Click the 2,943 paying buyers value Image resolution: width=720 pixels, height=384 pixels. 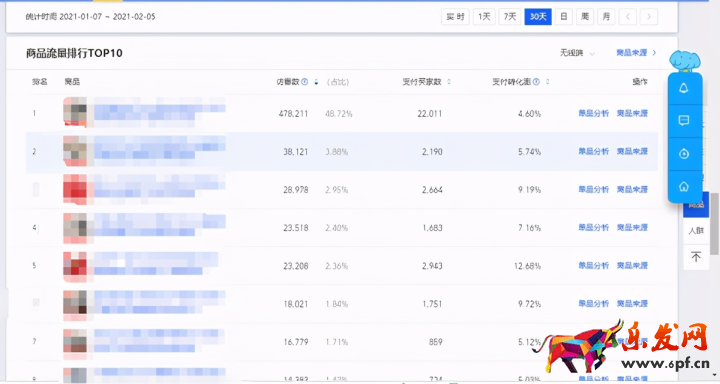pos(432,266)
